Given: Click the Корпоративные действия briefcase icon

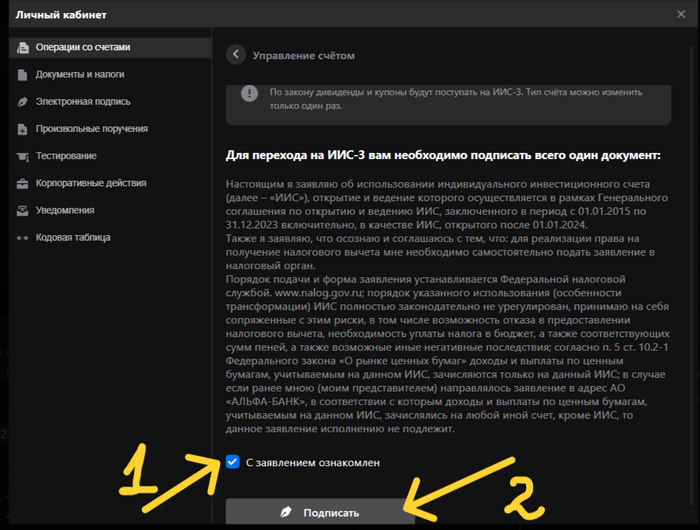Looking at the screenshot, I should click(x=22, y=184).
